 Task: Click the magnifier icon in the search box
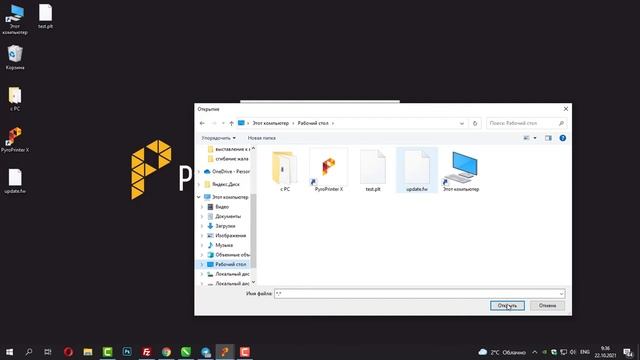(561, 123)
